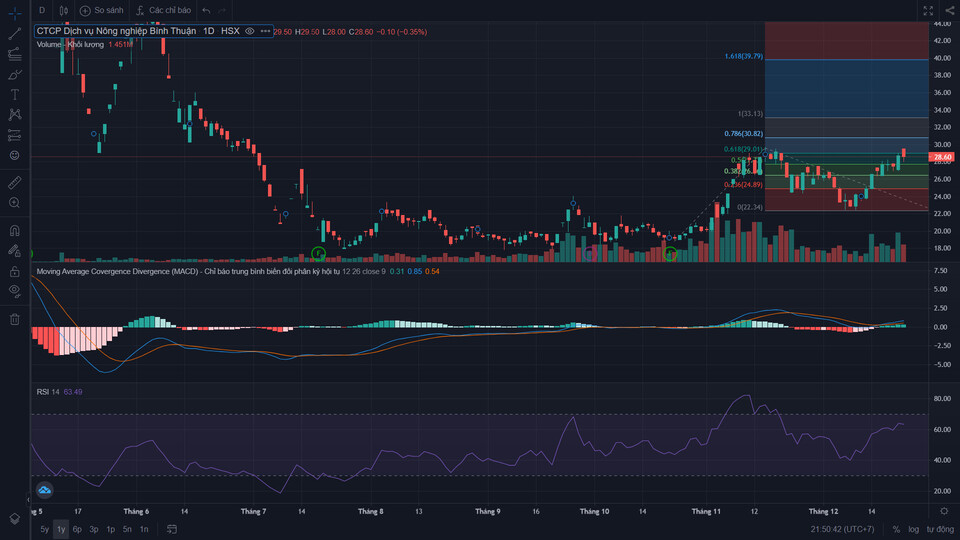Open more options next to HSX
Screen dimensions: 960x540
(265, 31)
